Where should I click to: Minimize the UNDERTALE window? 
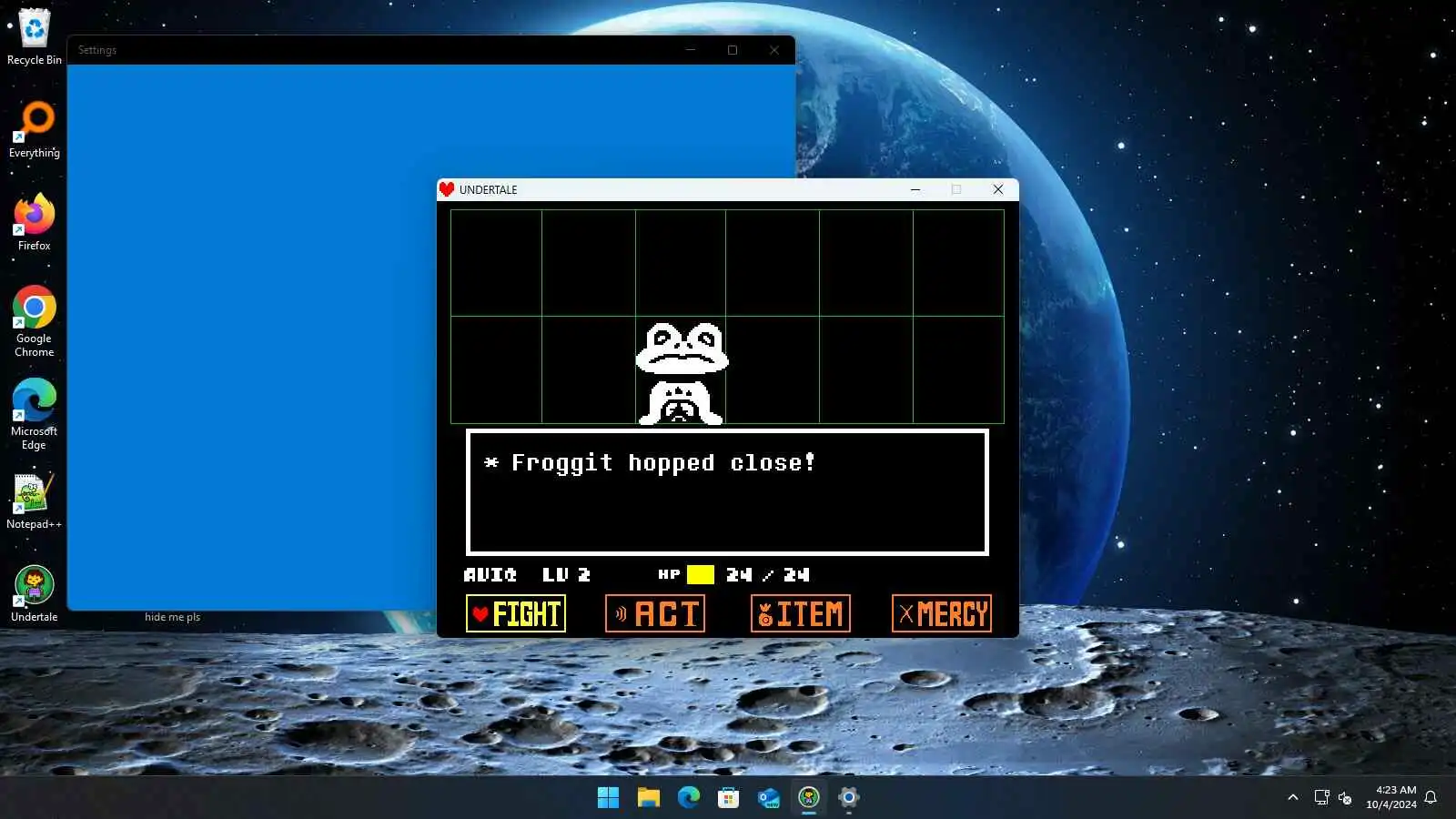coord(915,189)
